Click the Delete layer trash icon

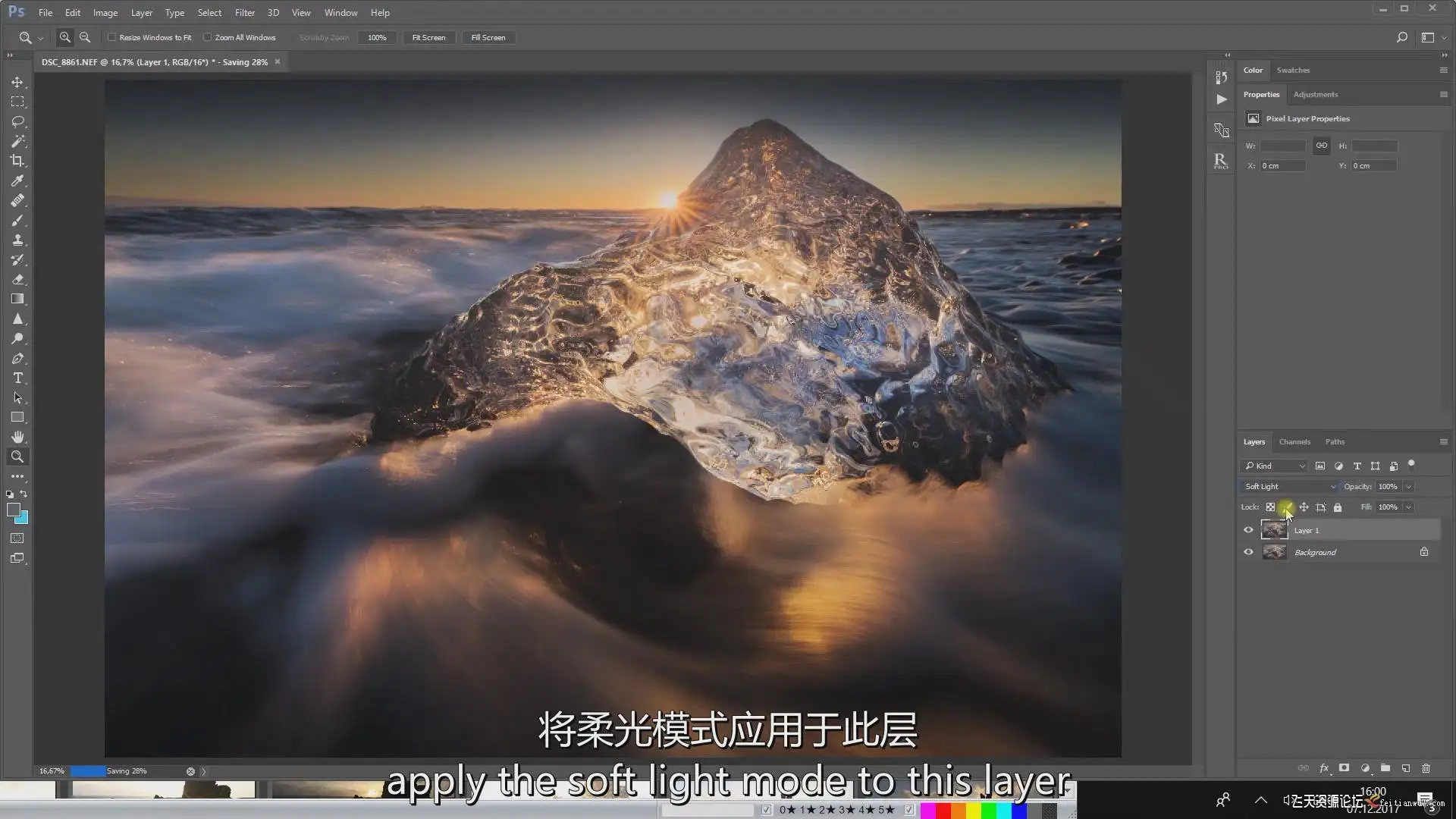coord(1426,768)
